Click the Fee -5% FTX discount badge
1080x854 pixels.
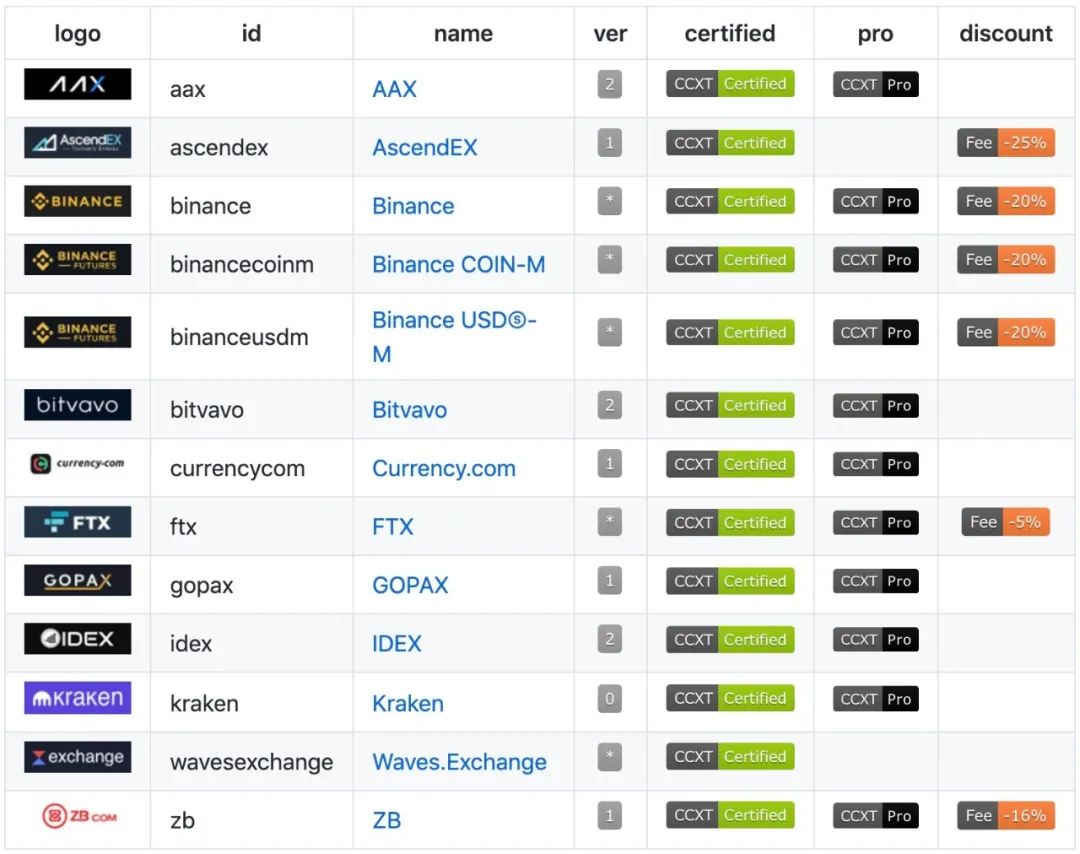point(1005,522)
